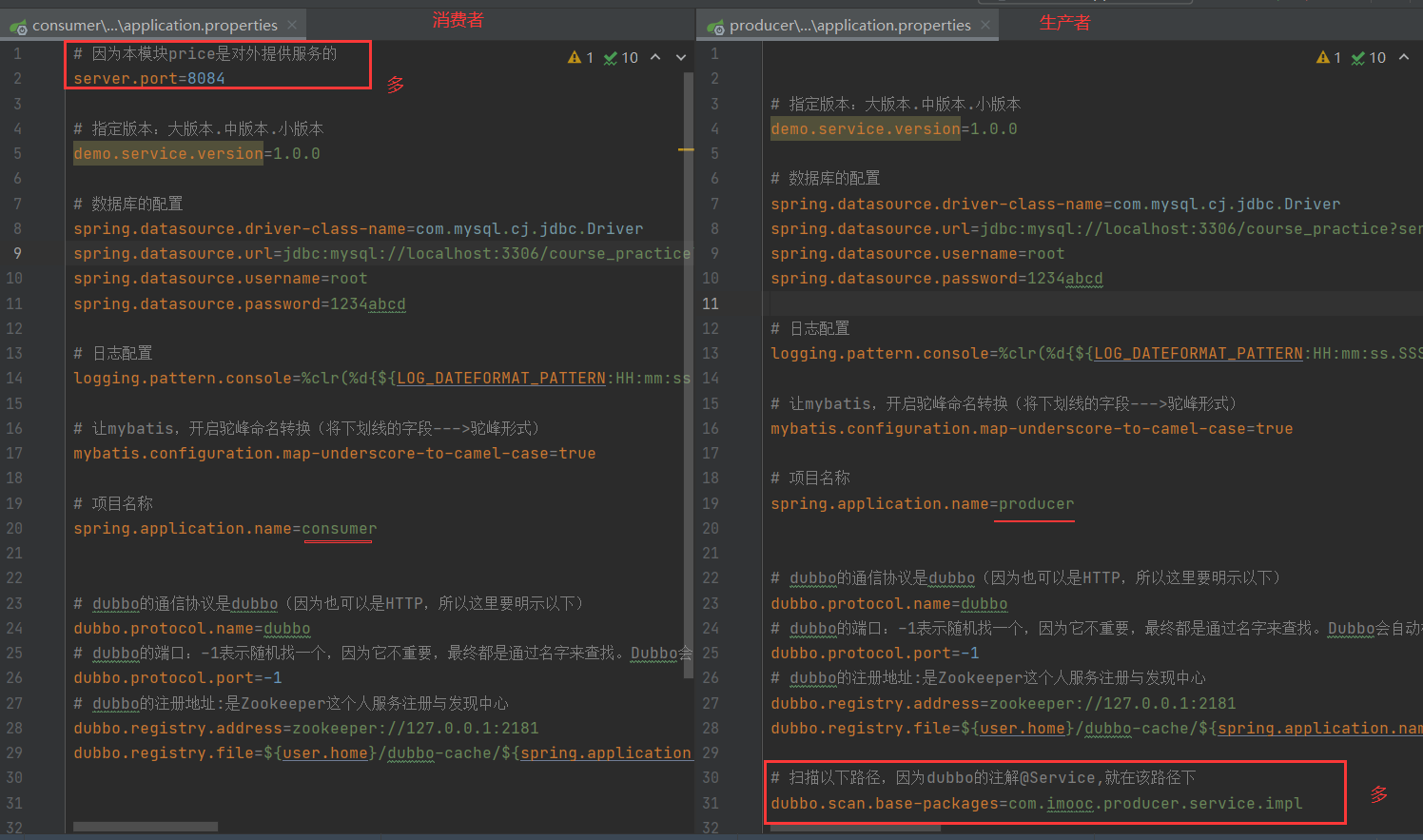1423x840 pixels.
Task: Open warnings indicator in producer editor
Action: coord(1328,58)
